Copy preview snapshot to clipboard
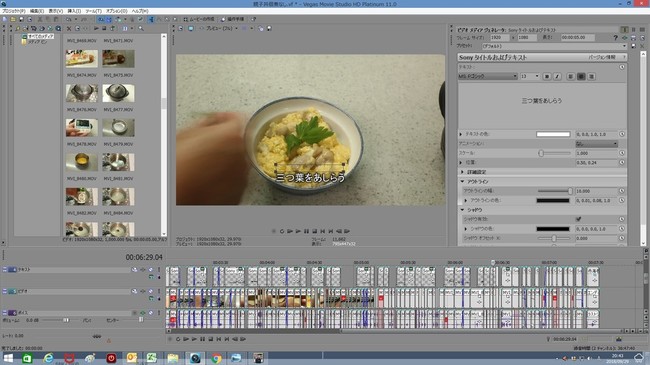 [261, 28]
